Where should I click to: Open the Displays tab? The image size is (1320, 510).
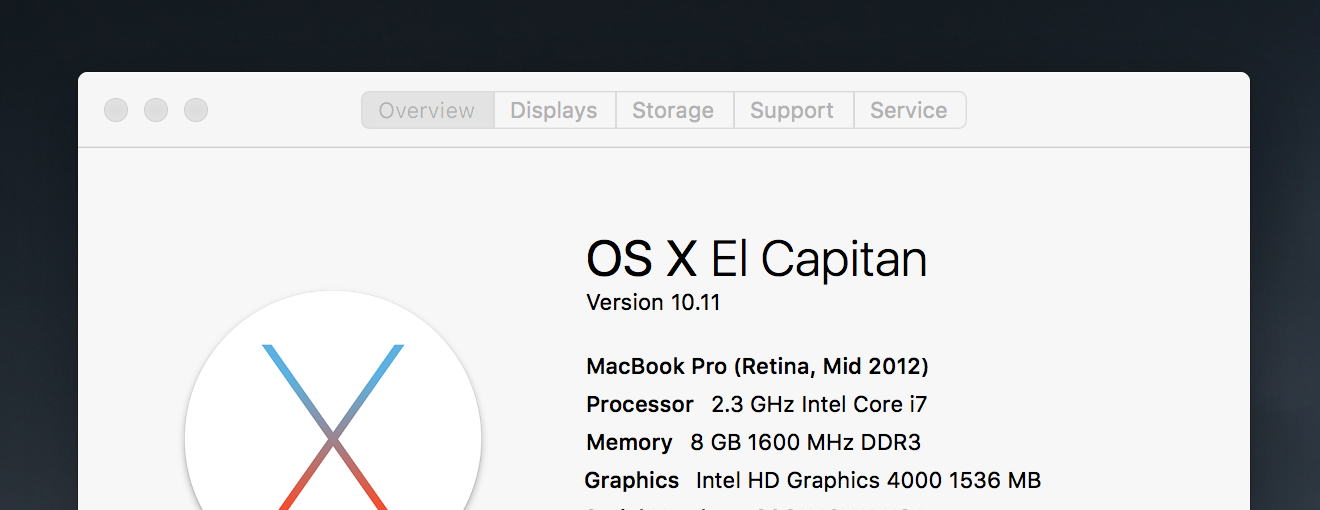pyautogui.click(x=554, y=110)
